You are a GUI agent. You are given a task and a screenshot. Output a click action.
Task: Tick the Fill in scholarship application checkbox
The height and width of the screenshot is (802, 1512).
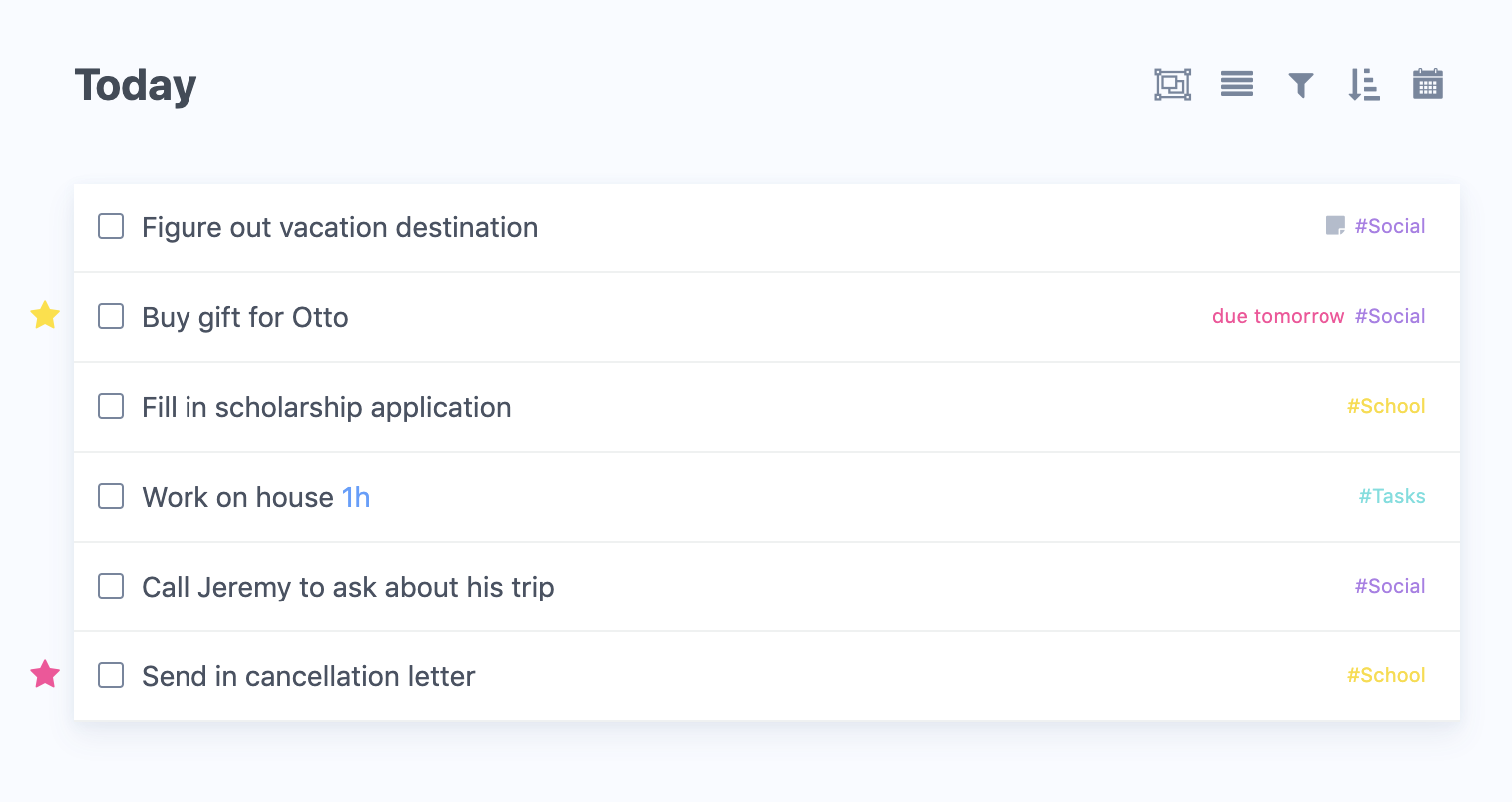[111, 406]
